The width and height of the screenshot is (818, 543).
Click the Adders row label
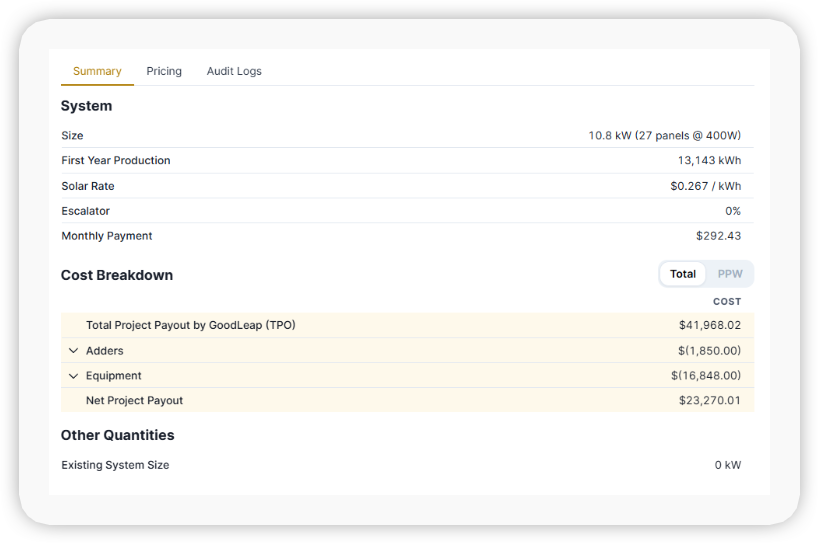pos(104,351)
